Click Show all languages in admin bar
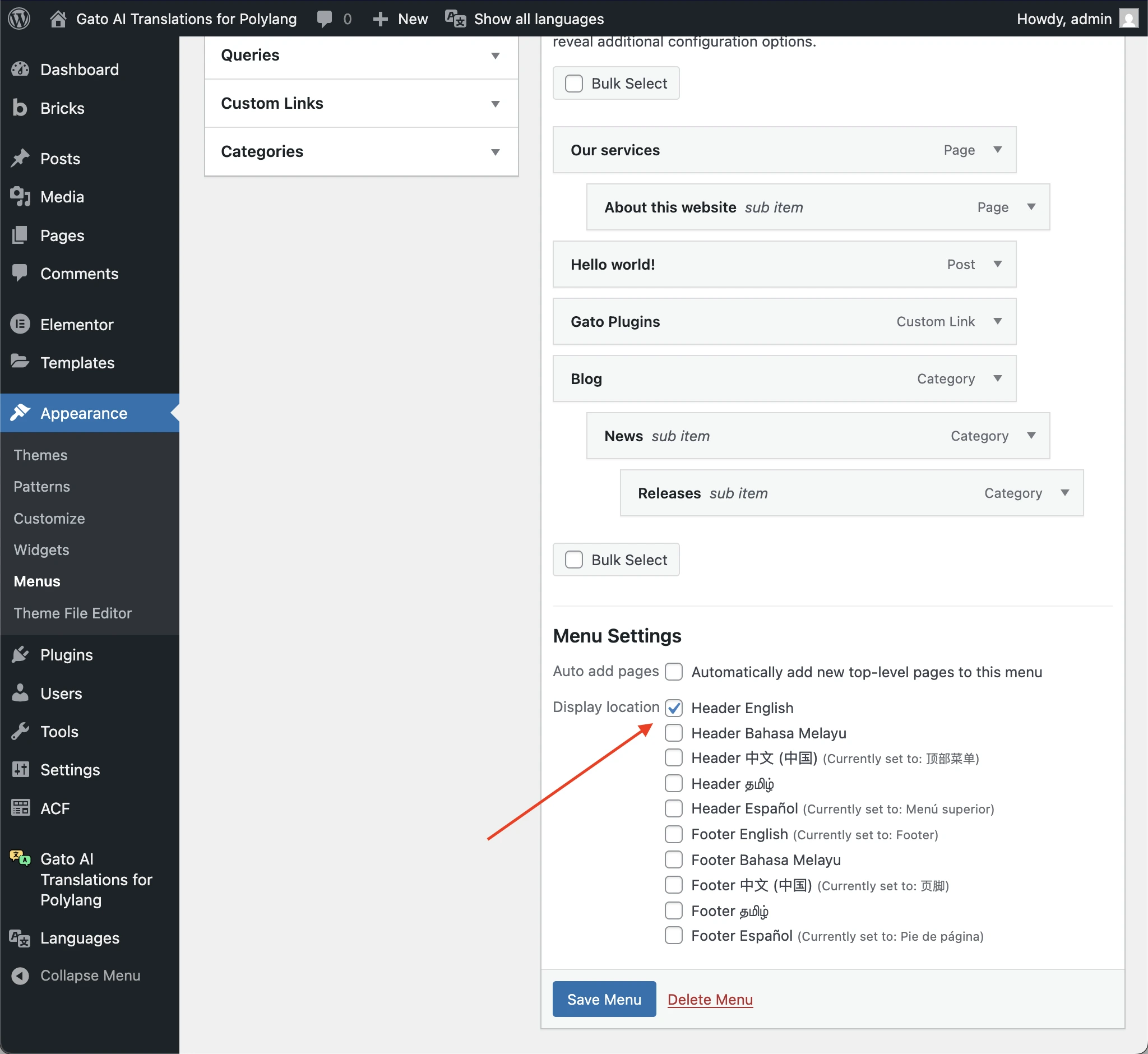Image resolution: width=1148 pixels, height=1054 pixels. point(538,19)
